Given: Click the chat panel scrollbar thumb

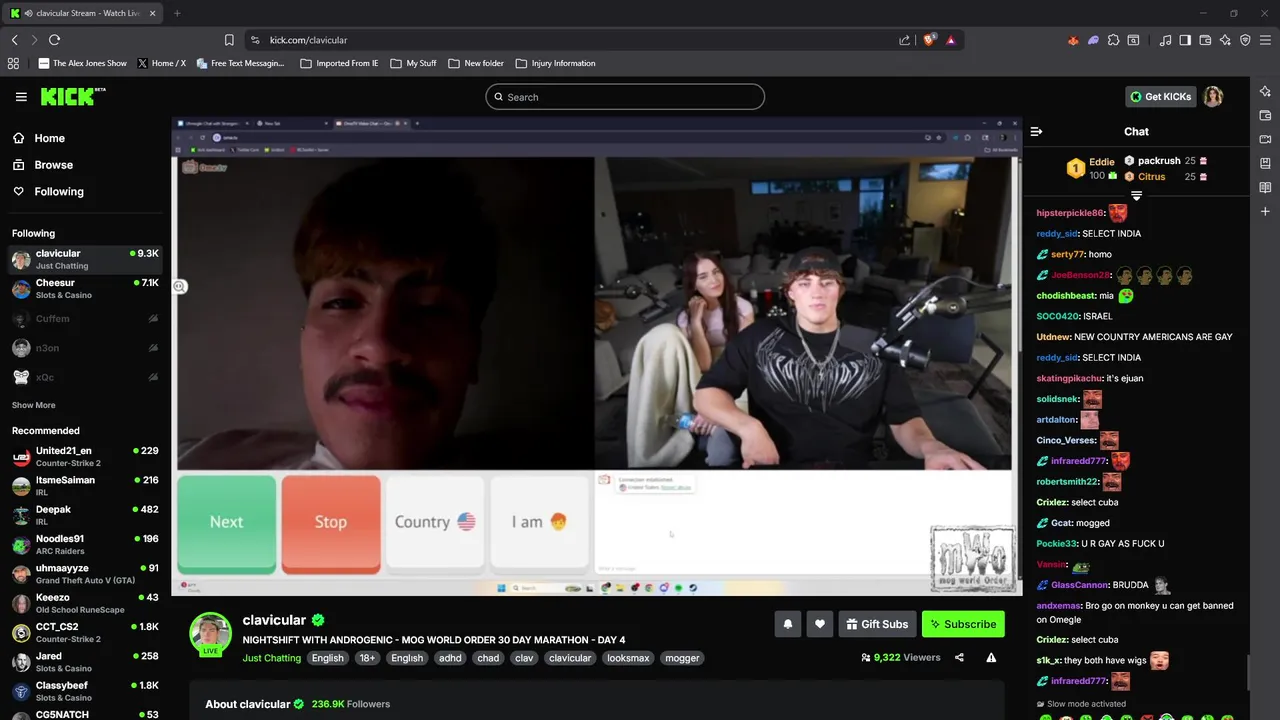Looking at the screenshot, I should 1250,672.
